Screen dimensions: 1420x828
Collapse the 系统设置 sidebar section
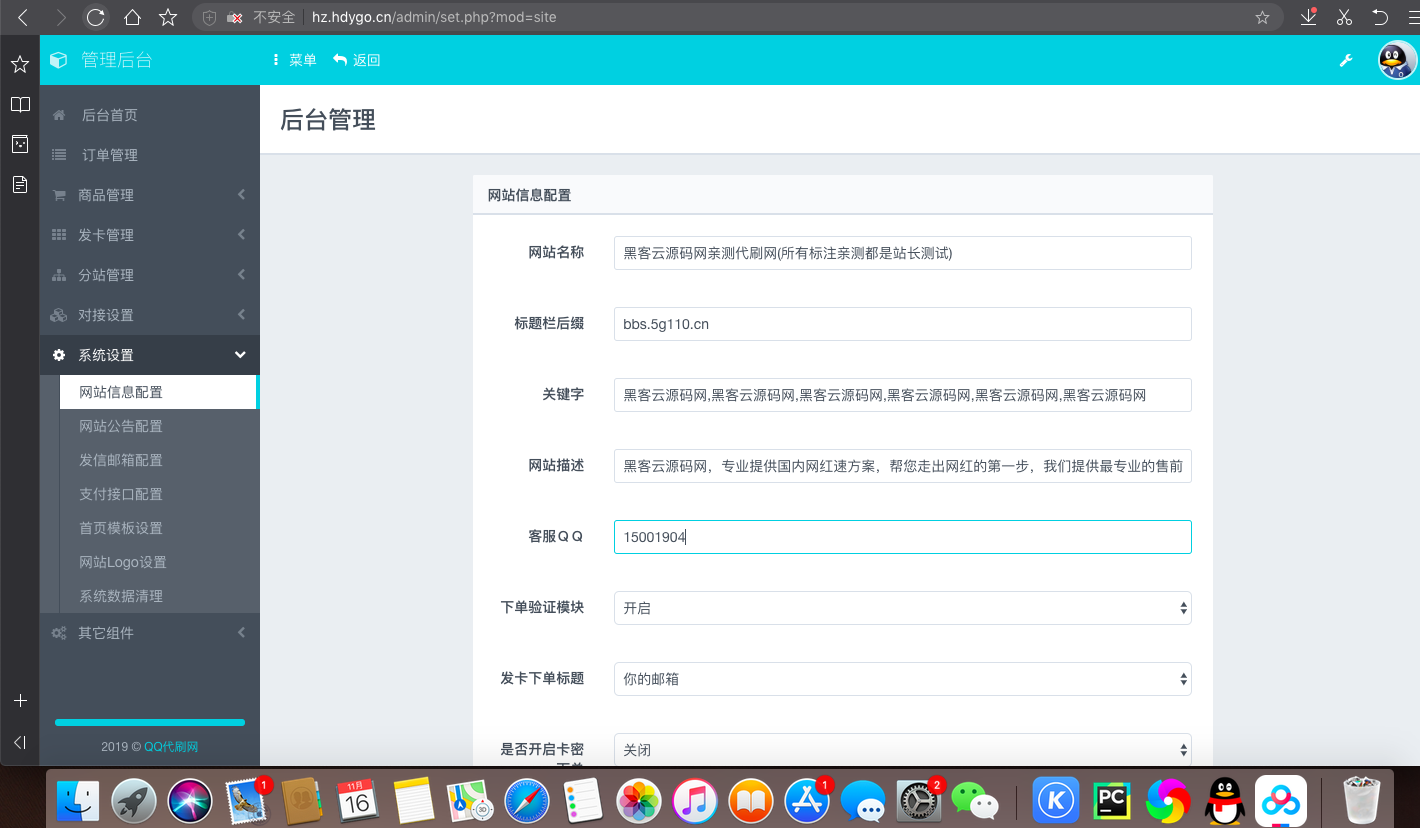tap(150, 355)
